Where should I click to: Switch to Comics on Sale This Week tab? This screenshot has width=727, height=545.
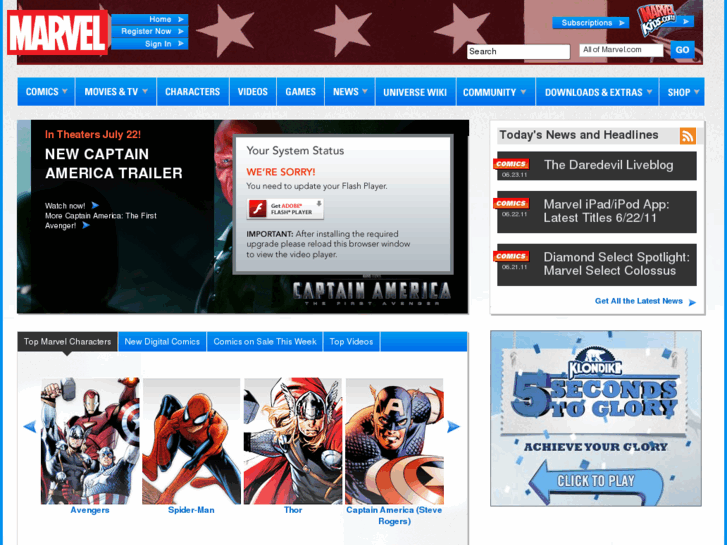click(x=265, y=342)
